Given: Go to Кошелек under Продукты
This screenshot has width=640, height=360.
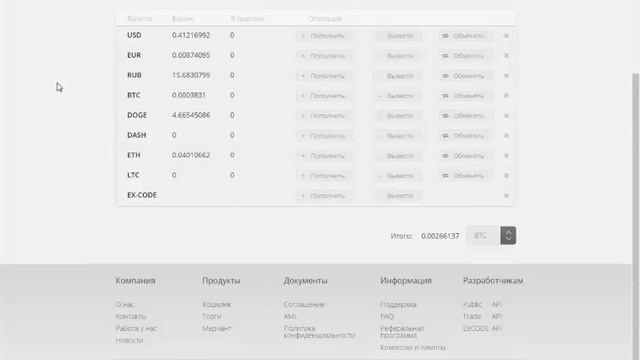Looking at the screenshot, I should point(217,304).
